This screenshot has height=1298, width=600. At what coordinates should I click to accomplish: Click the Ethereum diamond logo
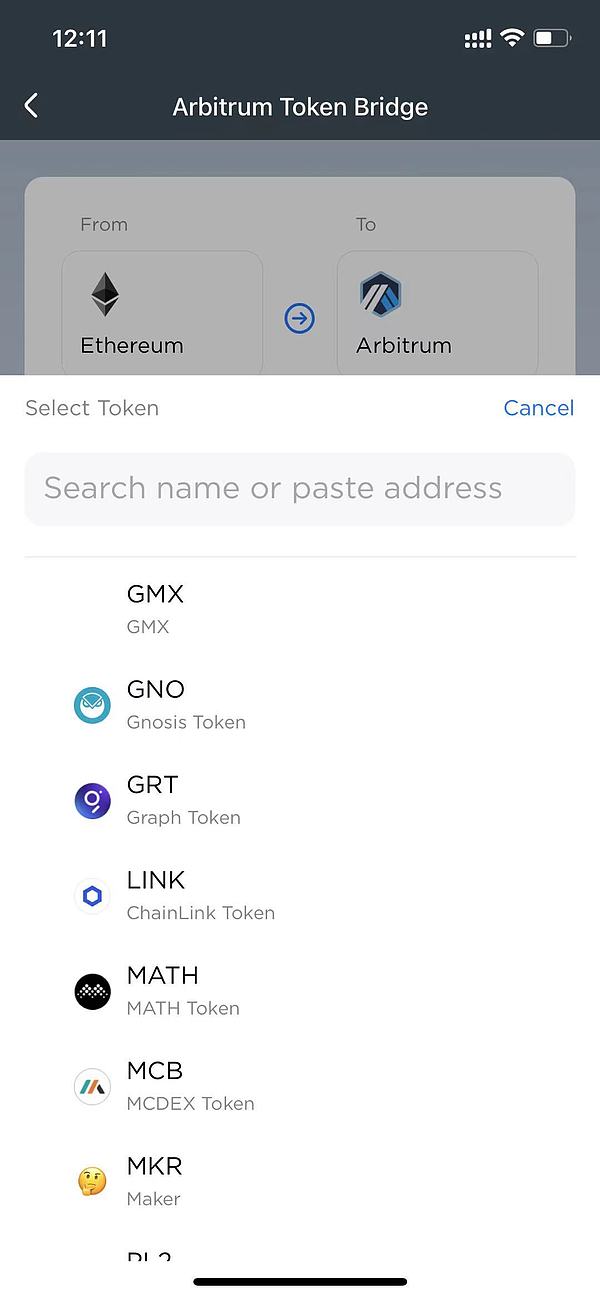click(105, 295)
